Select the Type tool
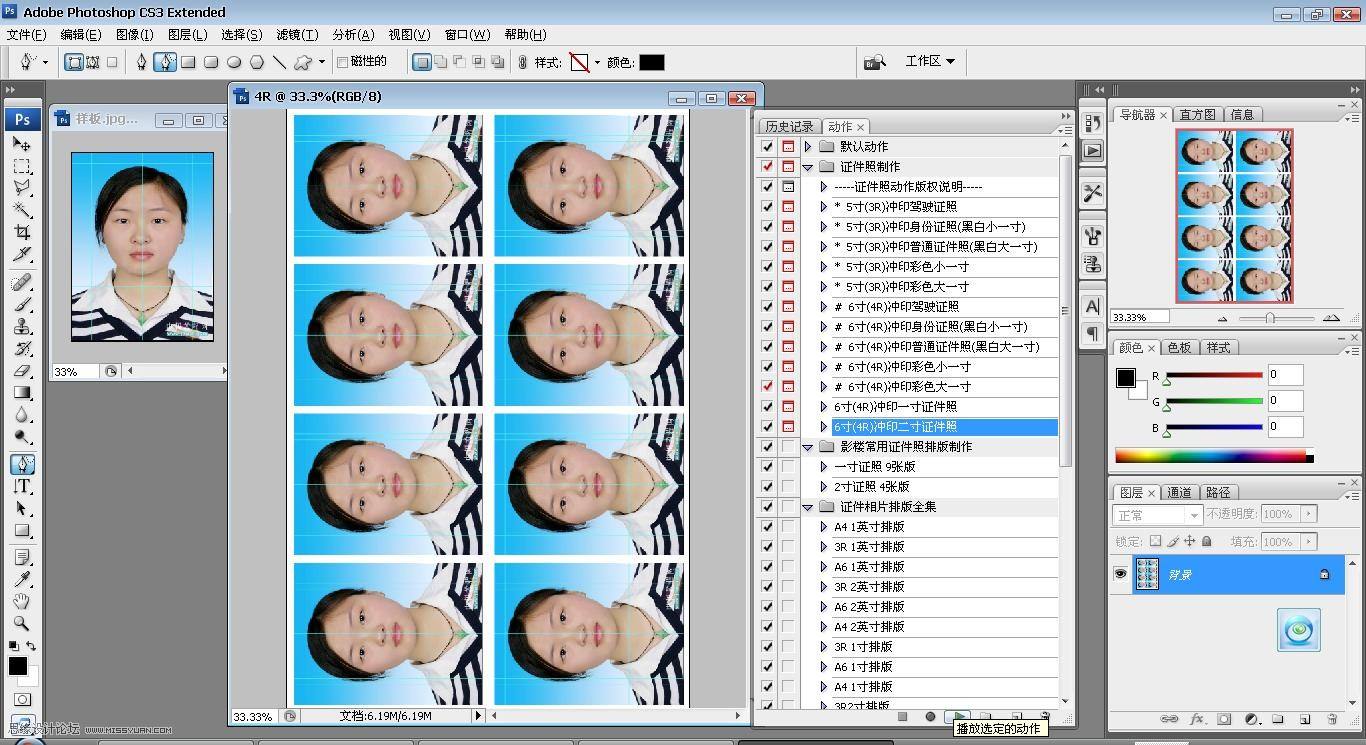 click(x=22, y=486)
